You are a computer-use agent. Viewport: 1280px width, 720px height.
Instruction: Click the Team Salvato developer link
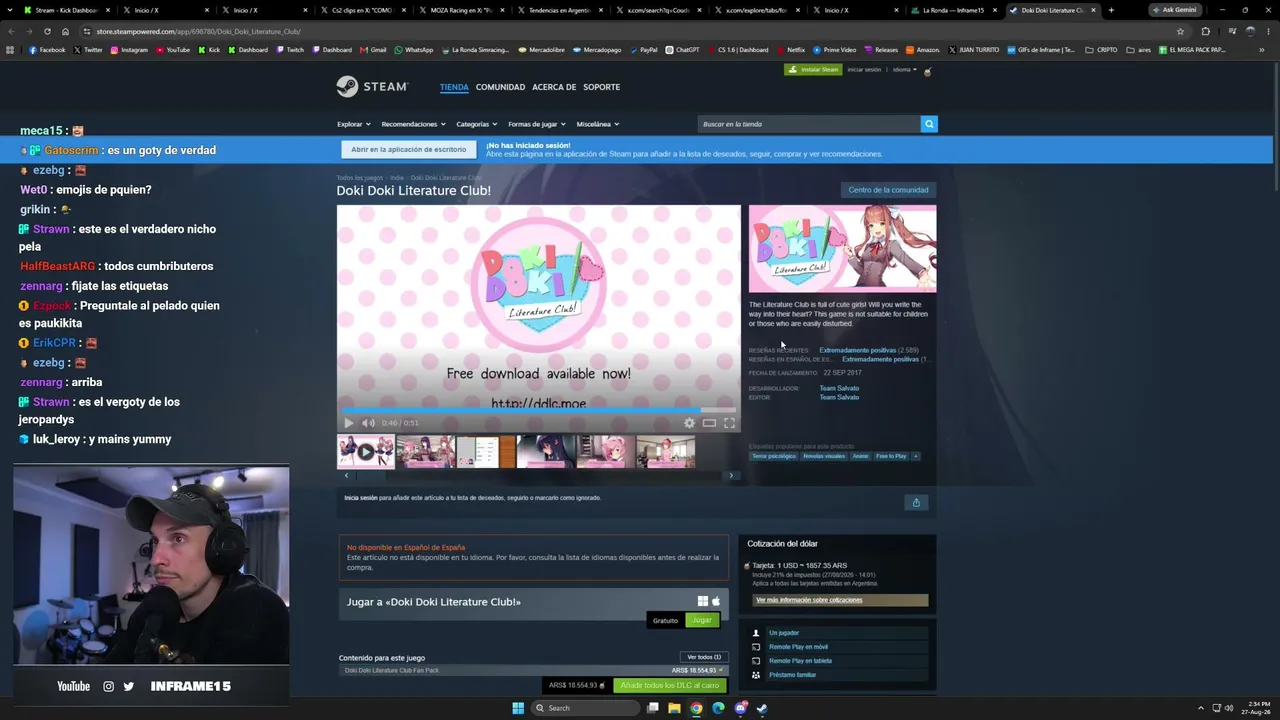[x=839, y=388]
